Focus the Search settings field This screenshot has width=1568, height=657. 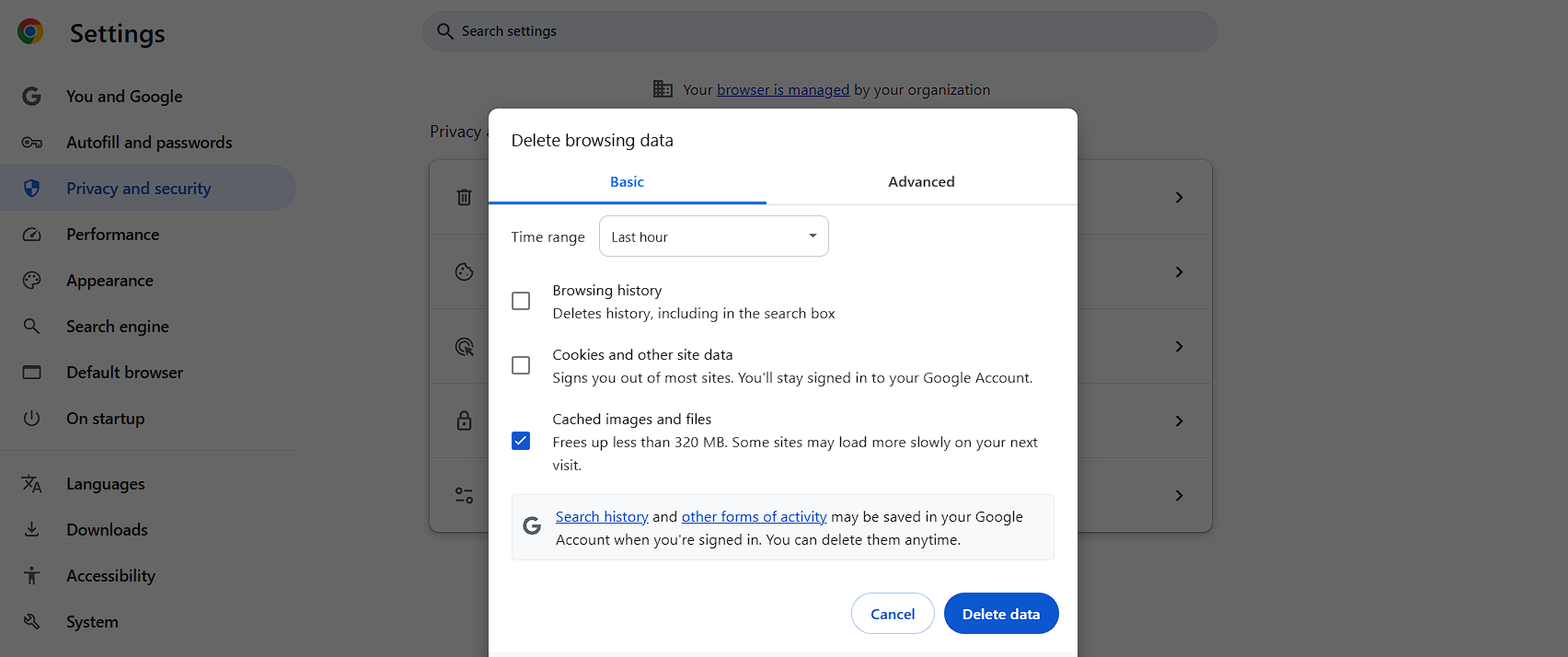819,31
